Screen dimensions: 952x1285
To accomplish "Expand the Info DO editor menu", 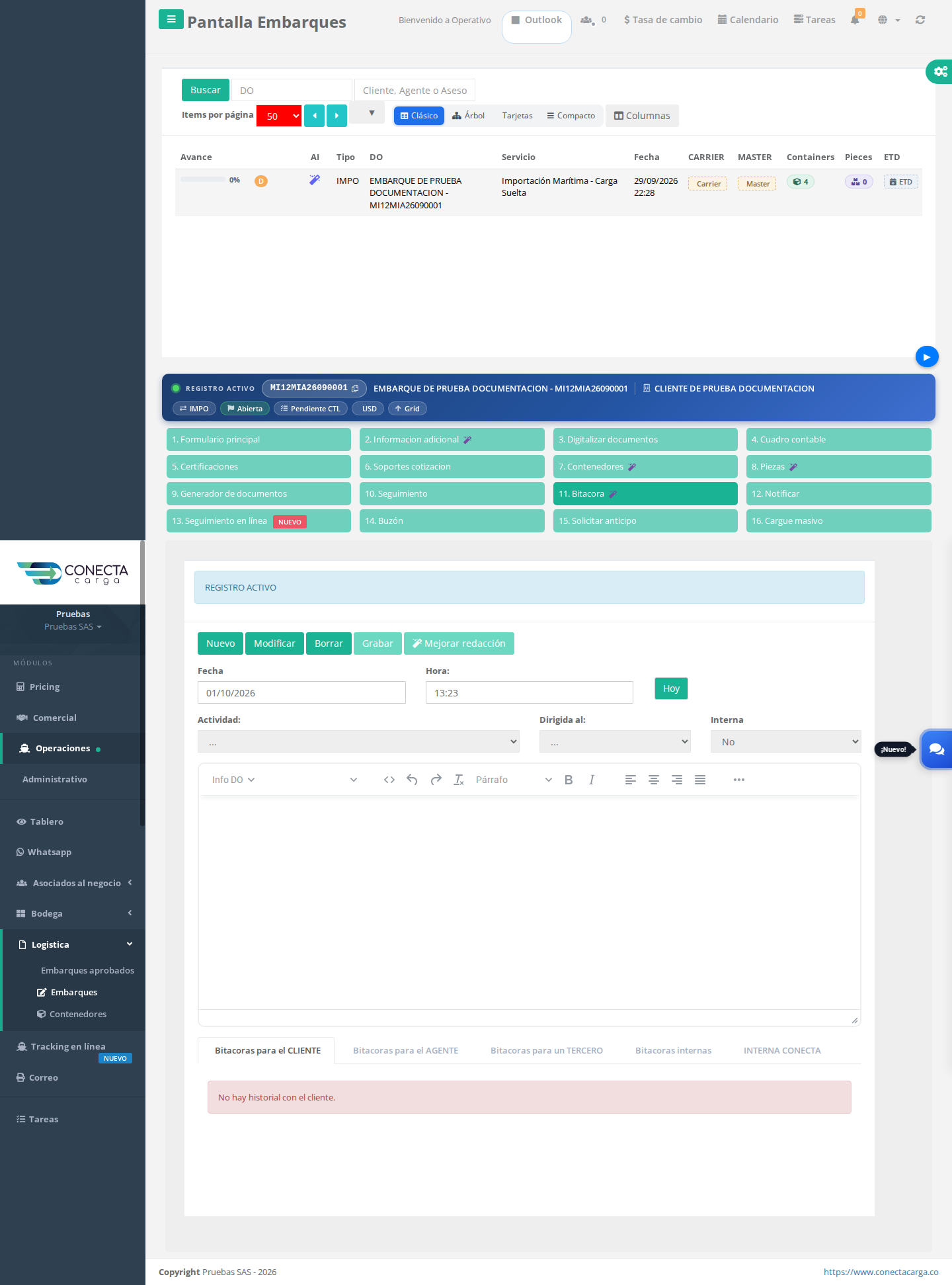I will point(233,780).
